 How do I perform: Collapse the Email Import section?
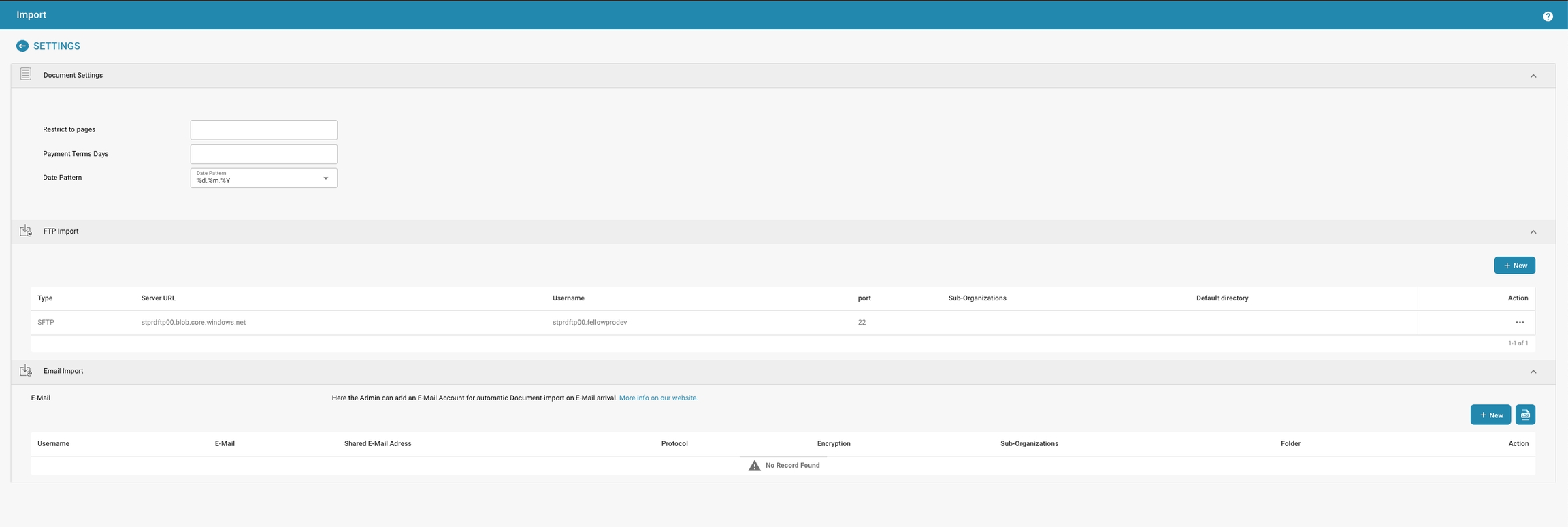pos(1533,372)
